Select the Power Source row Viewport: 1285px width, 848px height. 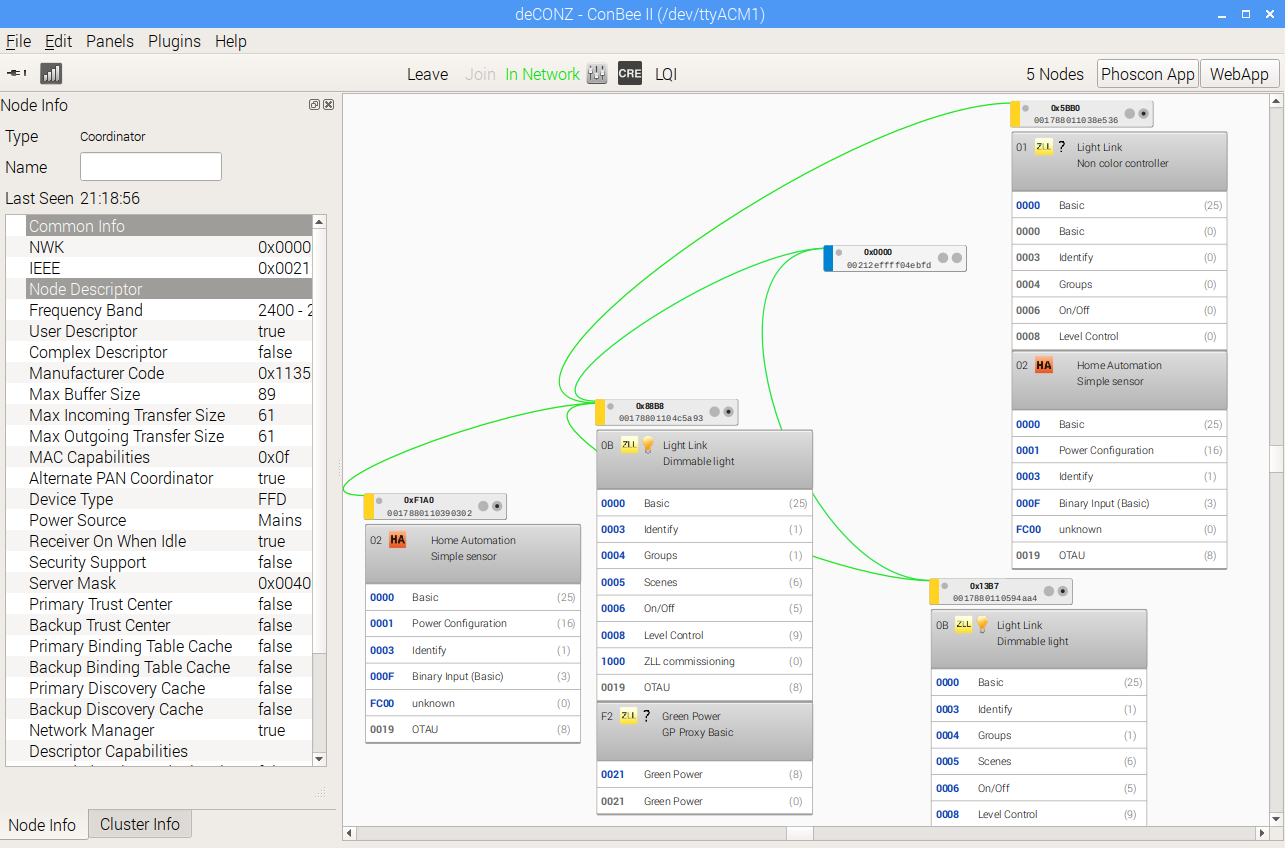tap(159, 520)
